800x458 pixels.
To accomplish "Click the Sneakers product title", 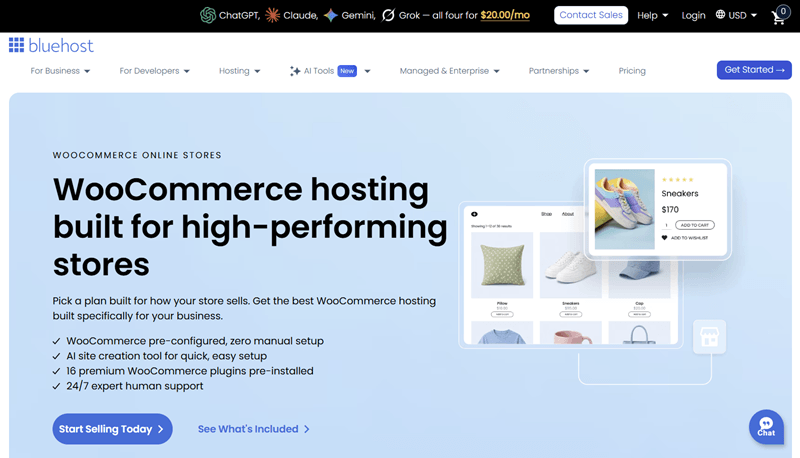I will click(x=680, y=193).
